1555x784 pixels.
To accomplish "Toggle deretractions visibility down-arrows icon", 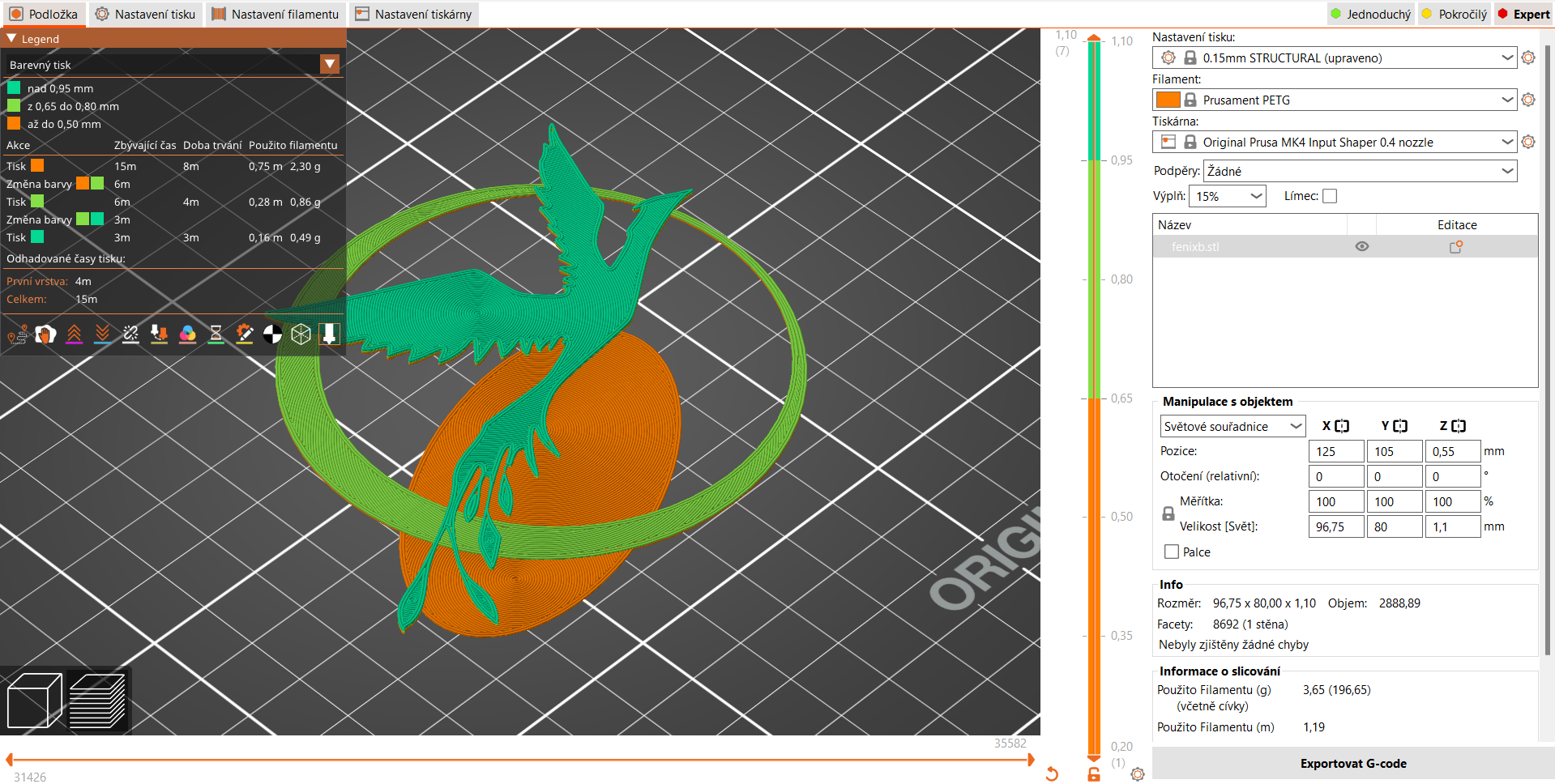I will click(x=102, y=334).
